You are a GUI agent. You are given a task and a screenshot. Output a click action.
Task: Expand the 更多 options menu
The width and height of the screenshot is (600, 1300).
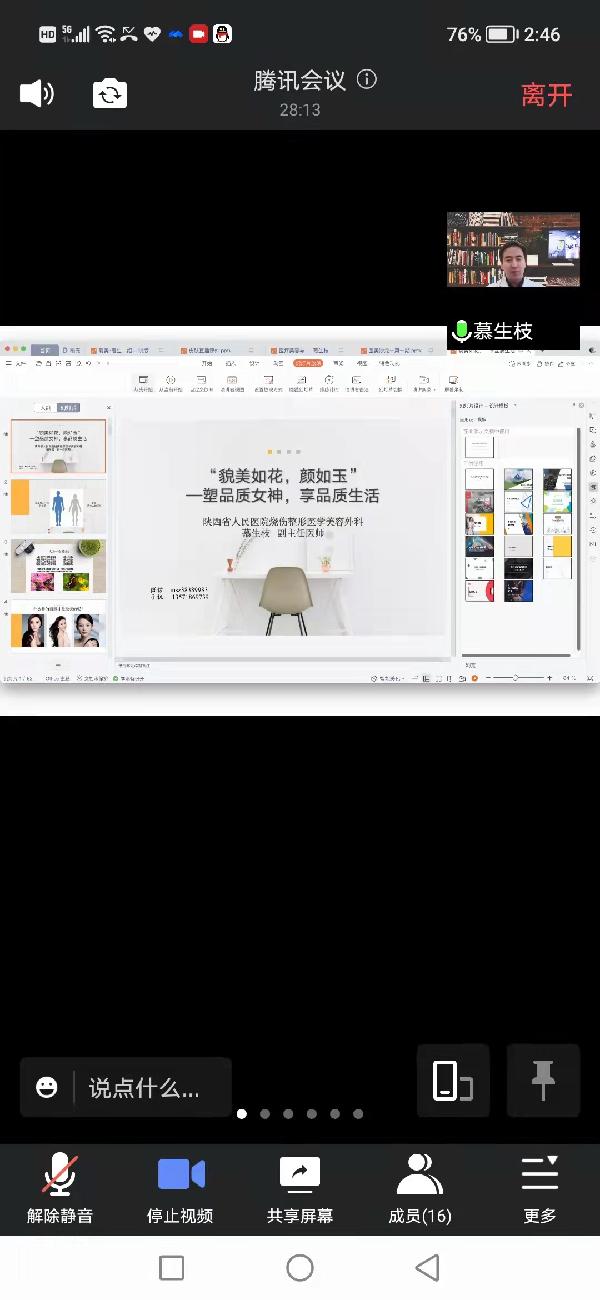540,1188
